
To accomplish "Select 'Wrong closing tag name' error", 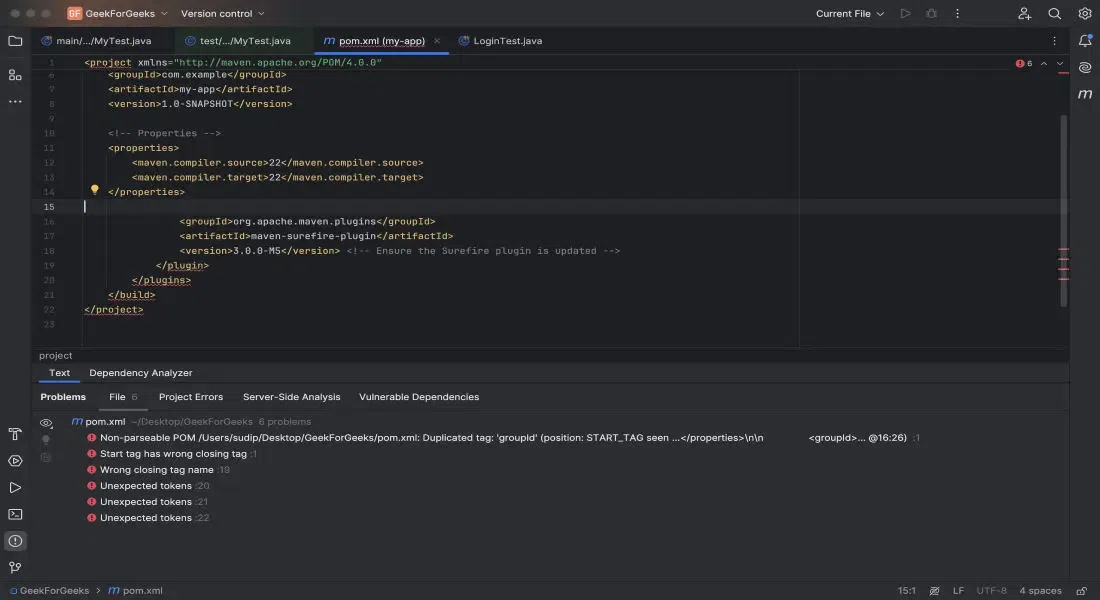I will 158,470.
